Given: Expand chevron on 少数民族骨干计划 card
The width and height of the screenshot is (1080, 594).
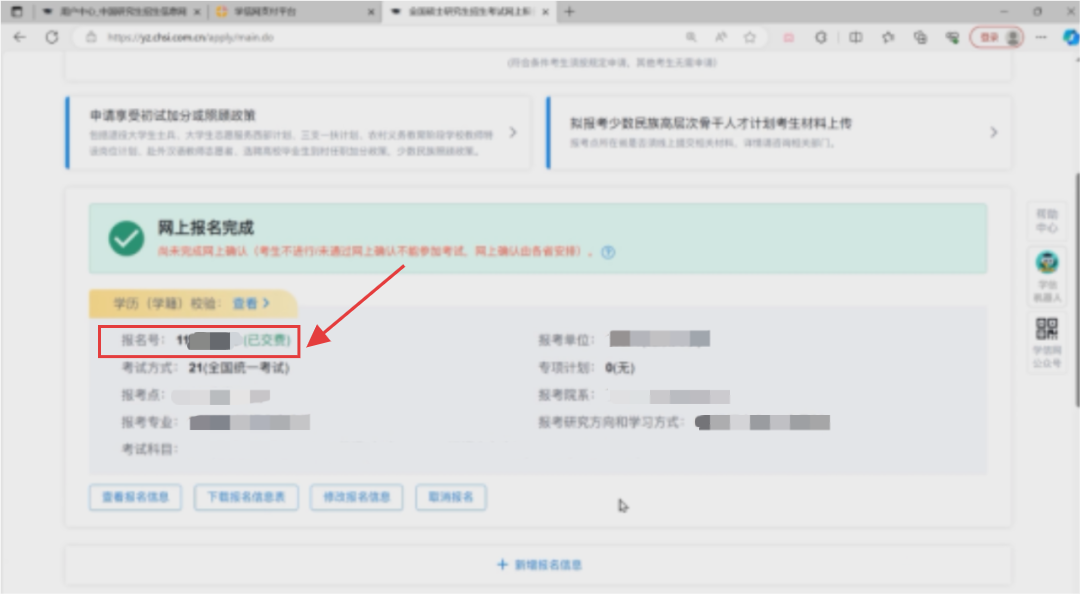Looking at the screenshot, I should pyautogui.click(x=993, y=132).
